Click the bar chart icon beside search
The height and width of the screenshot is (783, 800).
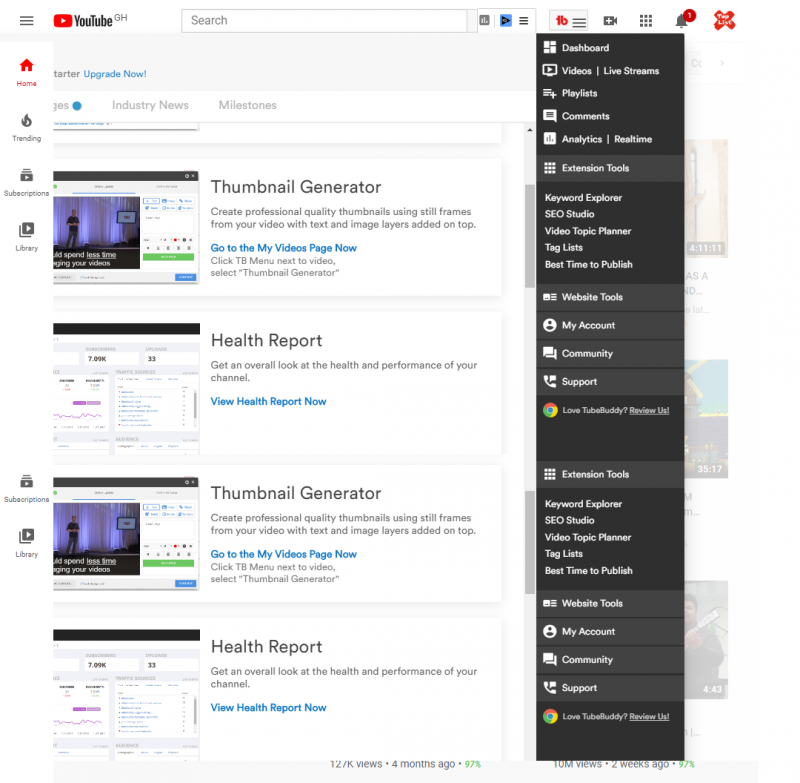pyautogui.click(x=485, y=21)
